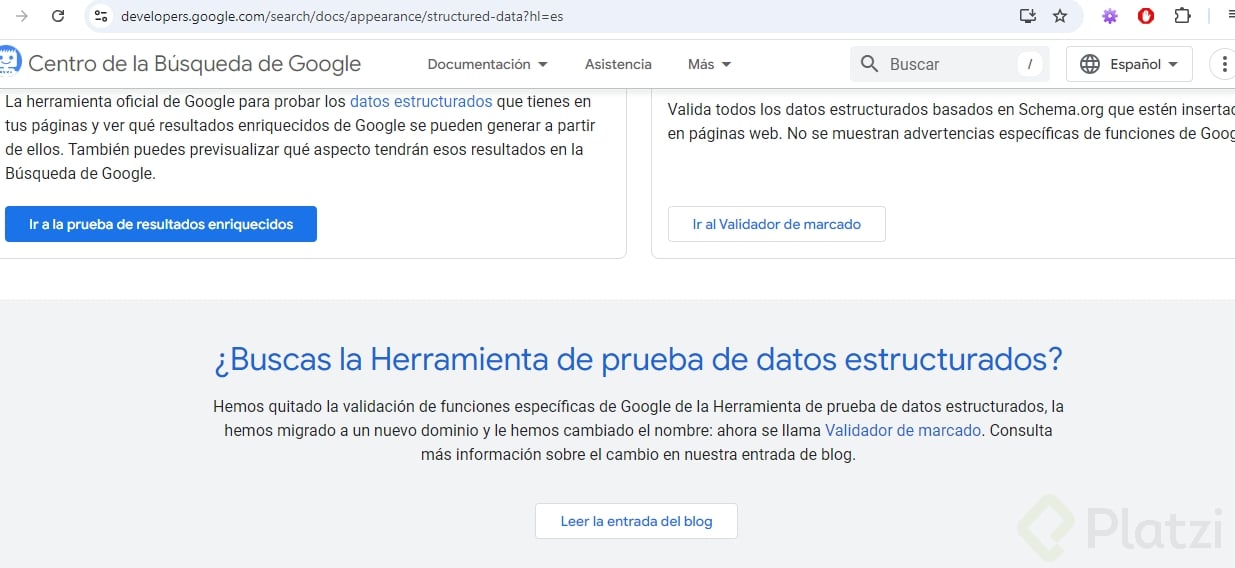Open the Asistencia menu item
Viewport: 1235px width, 568px height.
tap(618, 64)
